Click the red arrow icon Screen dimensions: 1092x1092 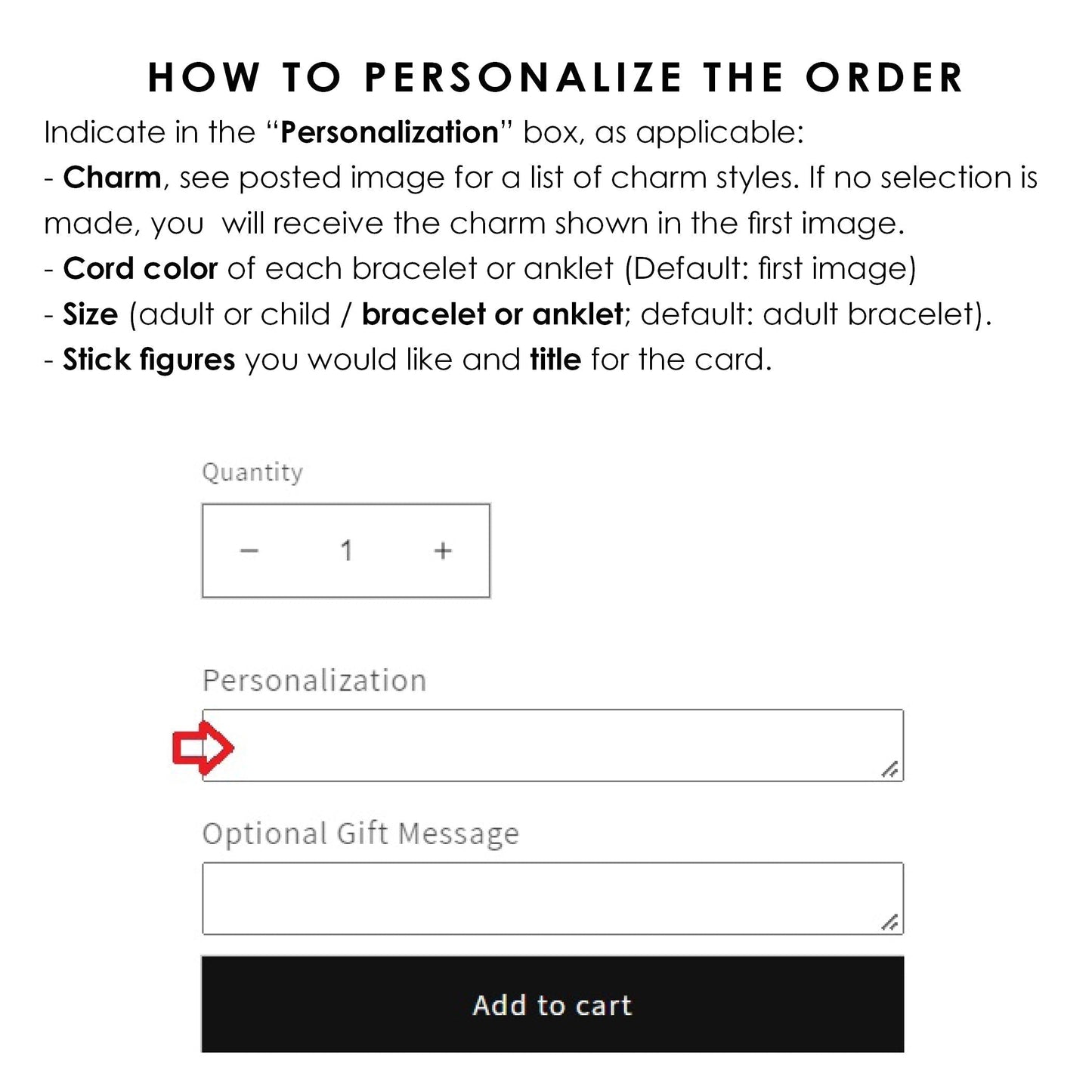203,747
